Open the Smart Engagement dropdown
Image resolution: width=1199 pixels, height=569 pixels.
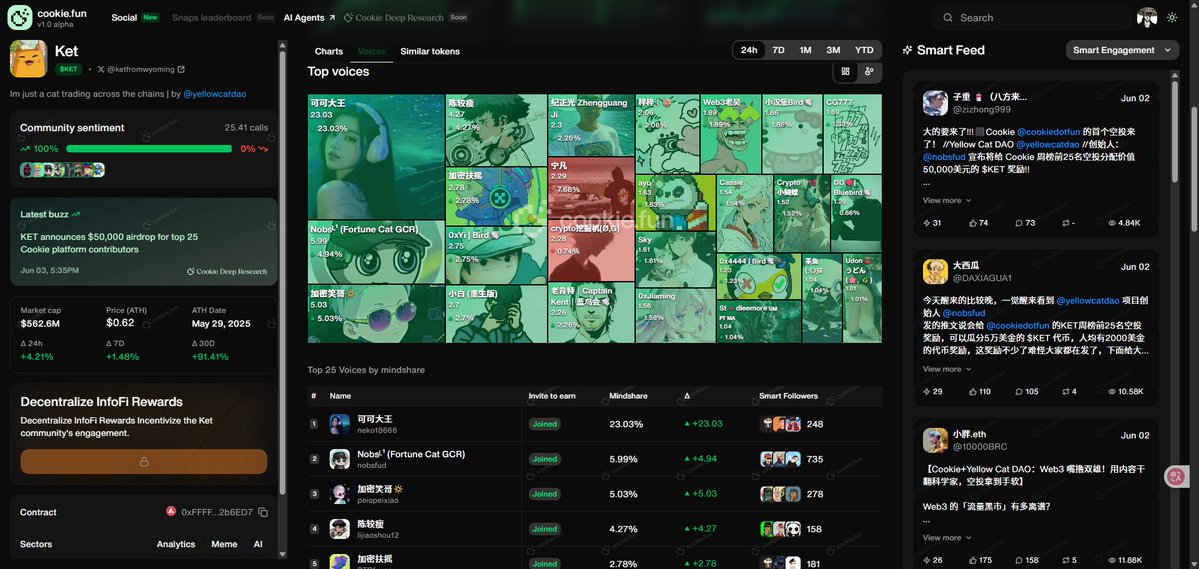point(1122,50)
